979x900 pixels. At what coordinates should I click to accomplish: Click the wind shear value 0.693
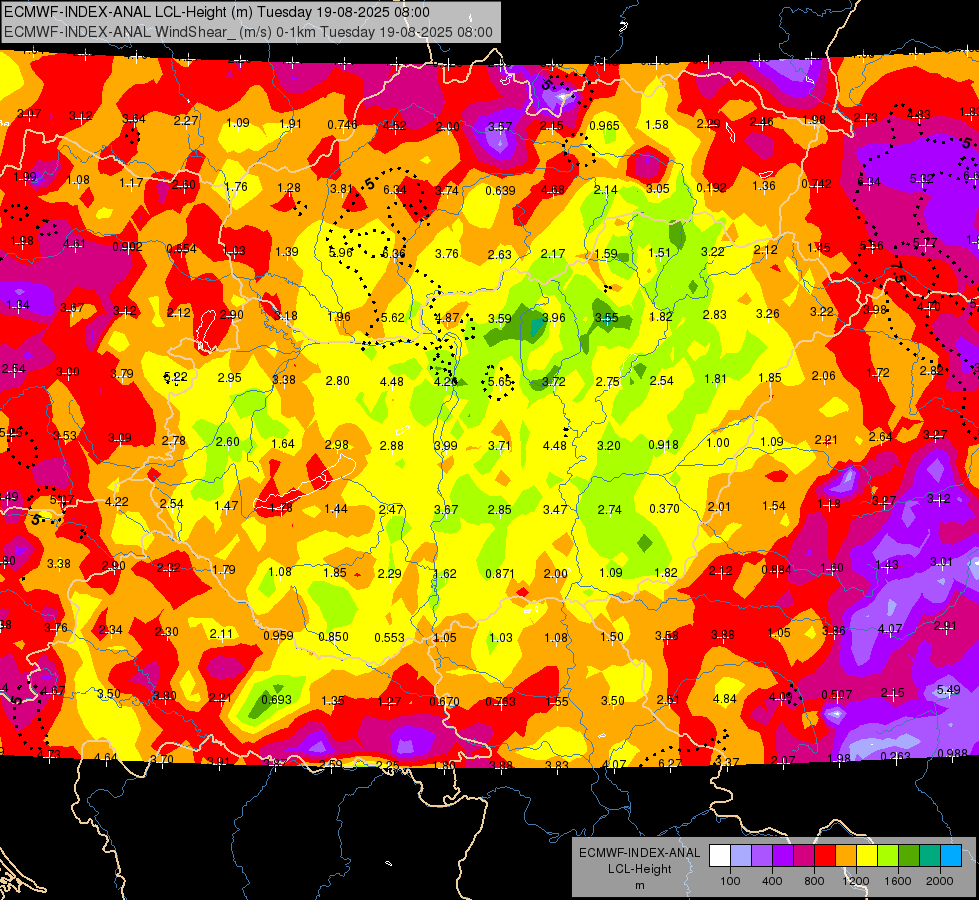coord(277,700)
